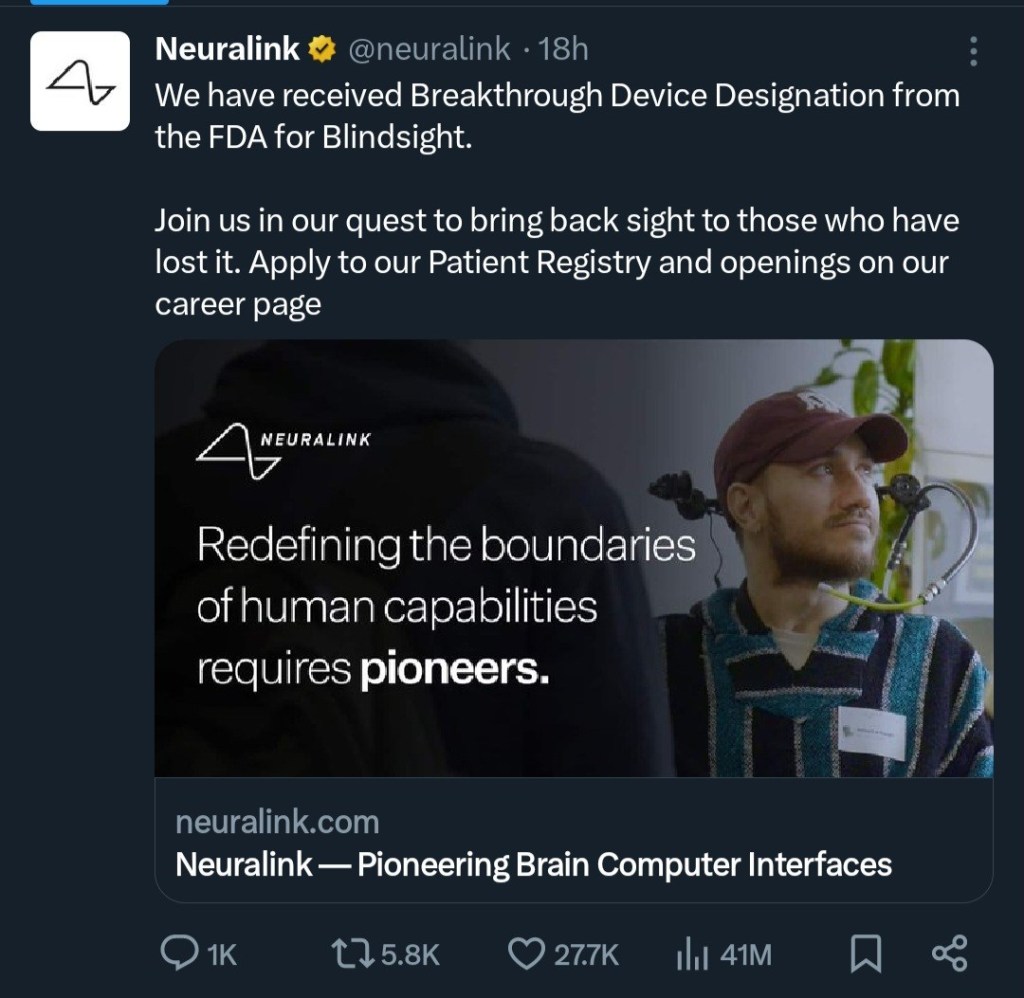Click the 5.8K reposts count

(410, 955)
